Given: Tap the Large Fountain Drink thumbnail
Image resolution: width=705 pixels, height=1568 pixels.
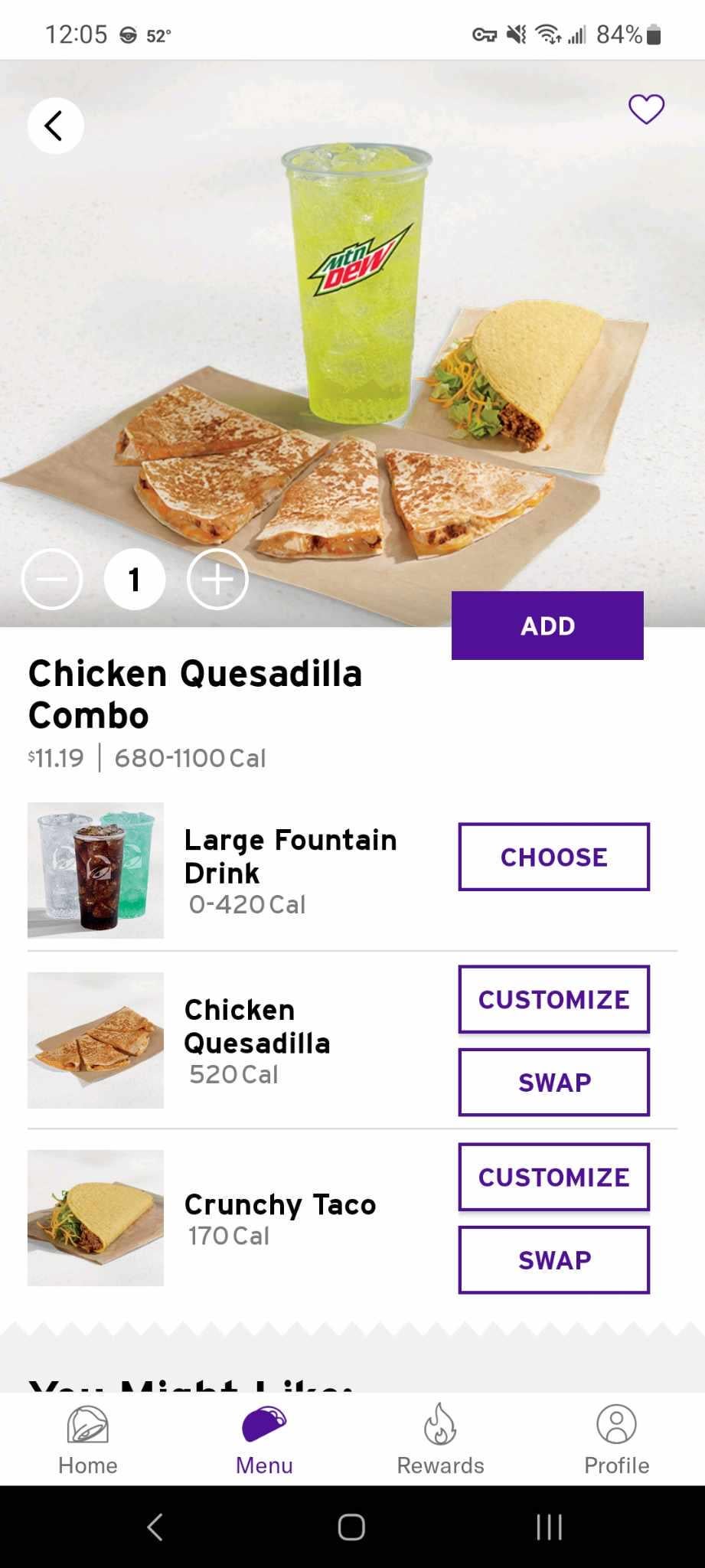Looking at the screenshot, I should pos(96,871).
